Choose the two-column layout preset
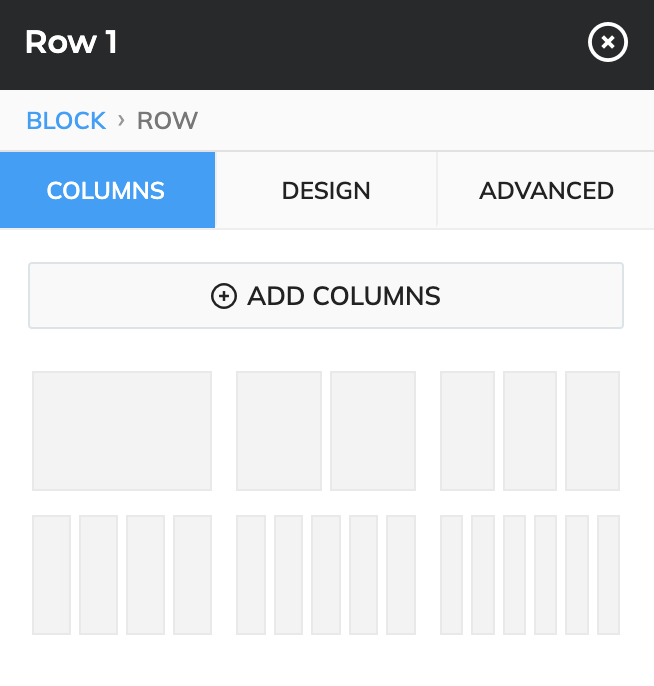 click(326, 431)
